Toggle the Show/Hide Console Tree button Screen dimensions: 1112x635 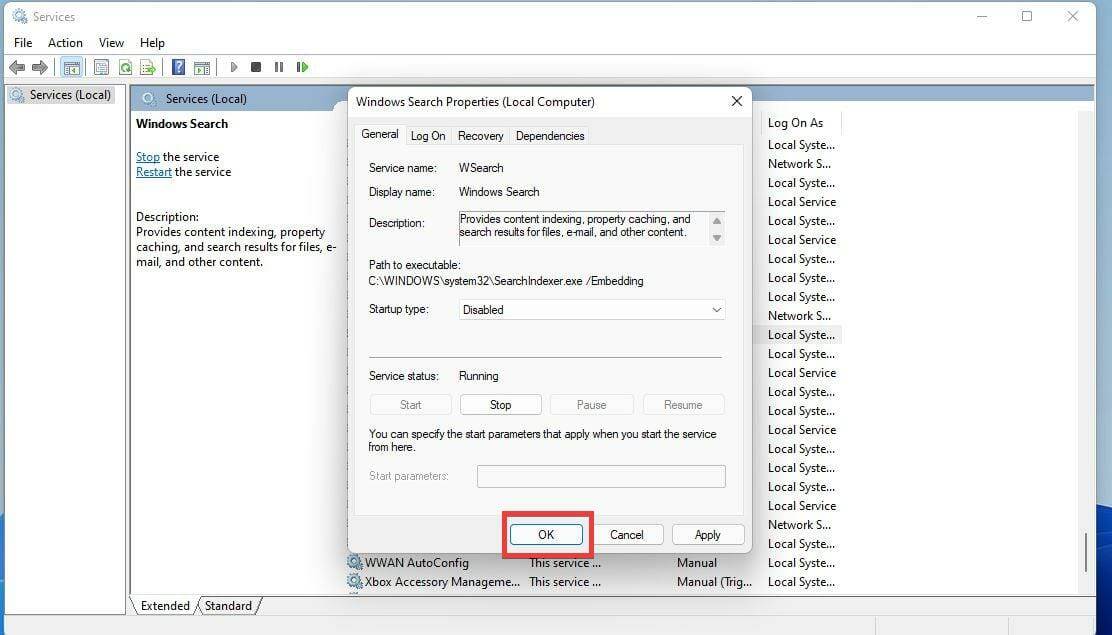[x=71, y=67]
